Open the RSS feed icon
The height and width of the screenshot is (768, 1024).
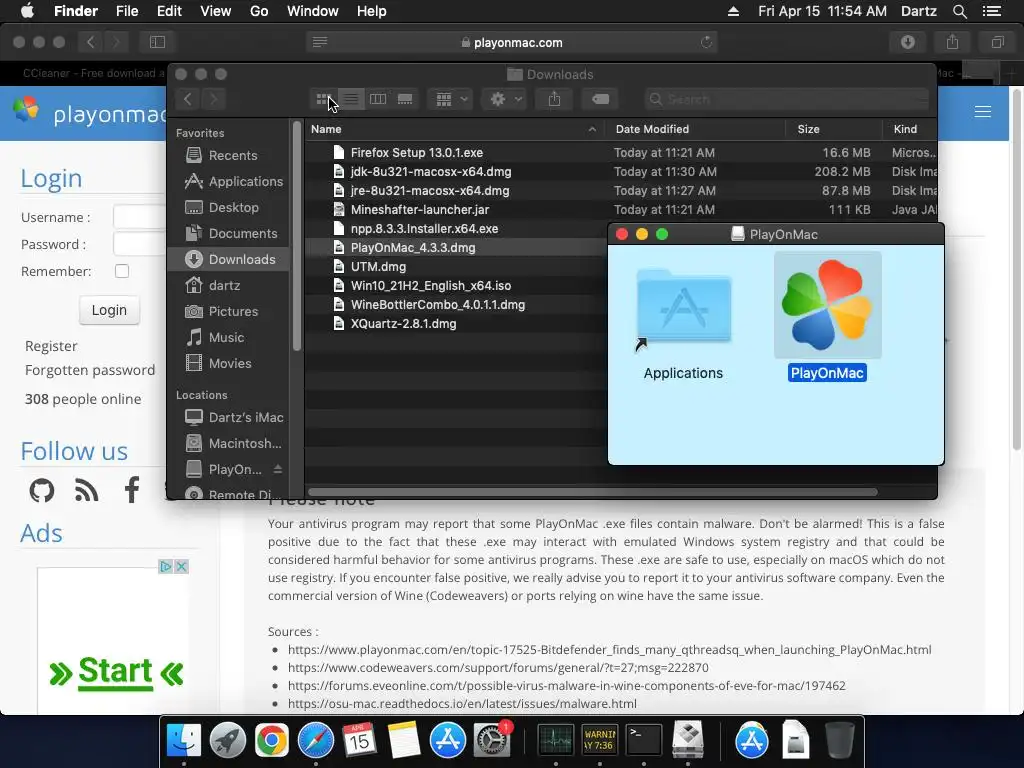tap(87, 490)
